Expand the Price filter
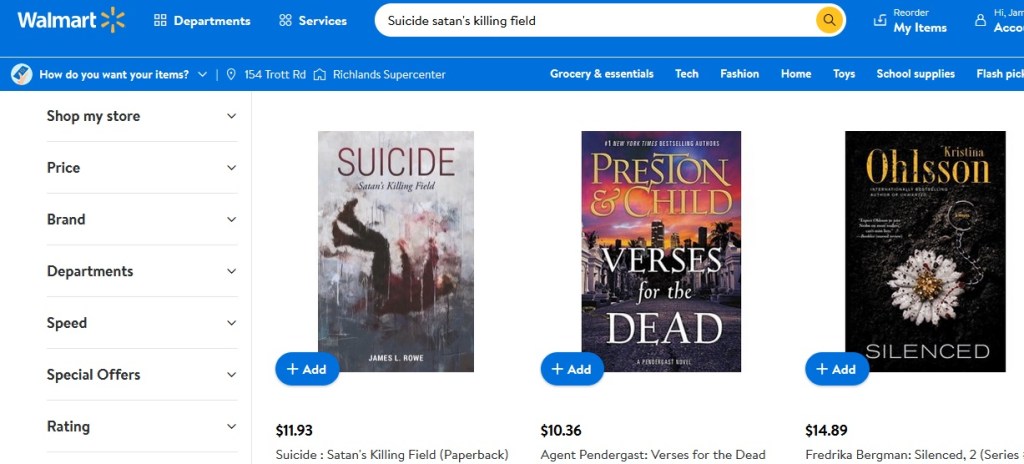The image size is (1024, 464). click(x=141, y=168)
